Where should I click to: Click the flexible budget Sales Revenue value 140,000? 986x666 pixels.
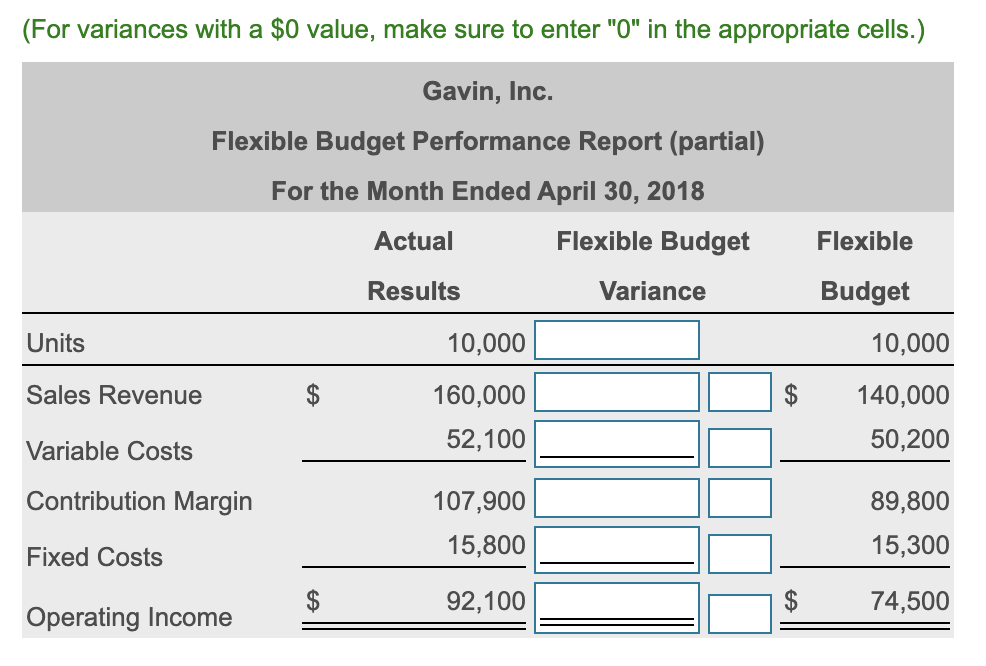[913, 395]
